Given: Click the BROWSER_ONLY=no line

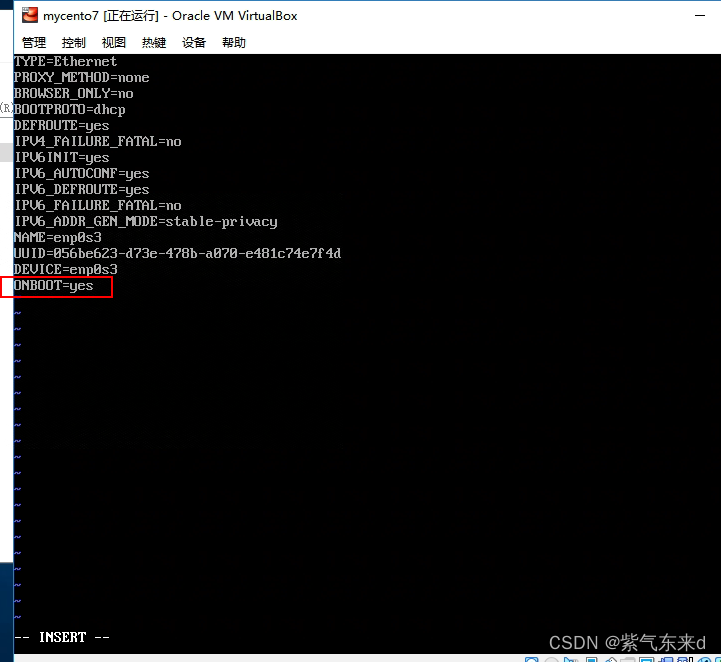Looking at the screenshot, I should coord(74,93).
